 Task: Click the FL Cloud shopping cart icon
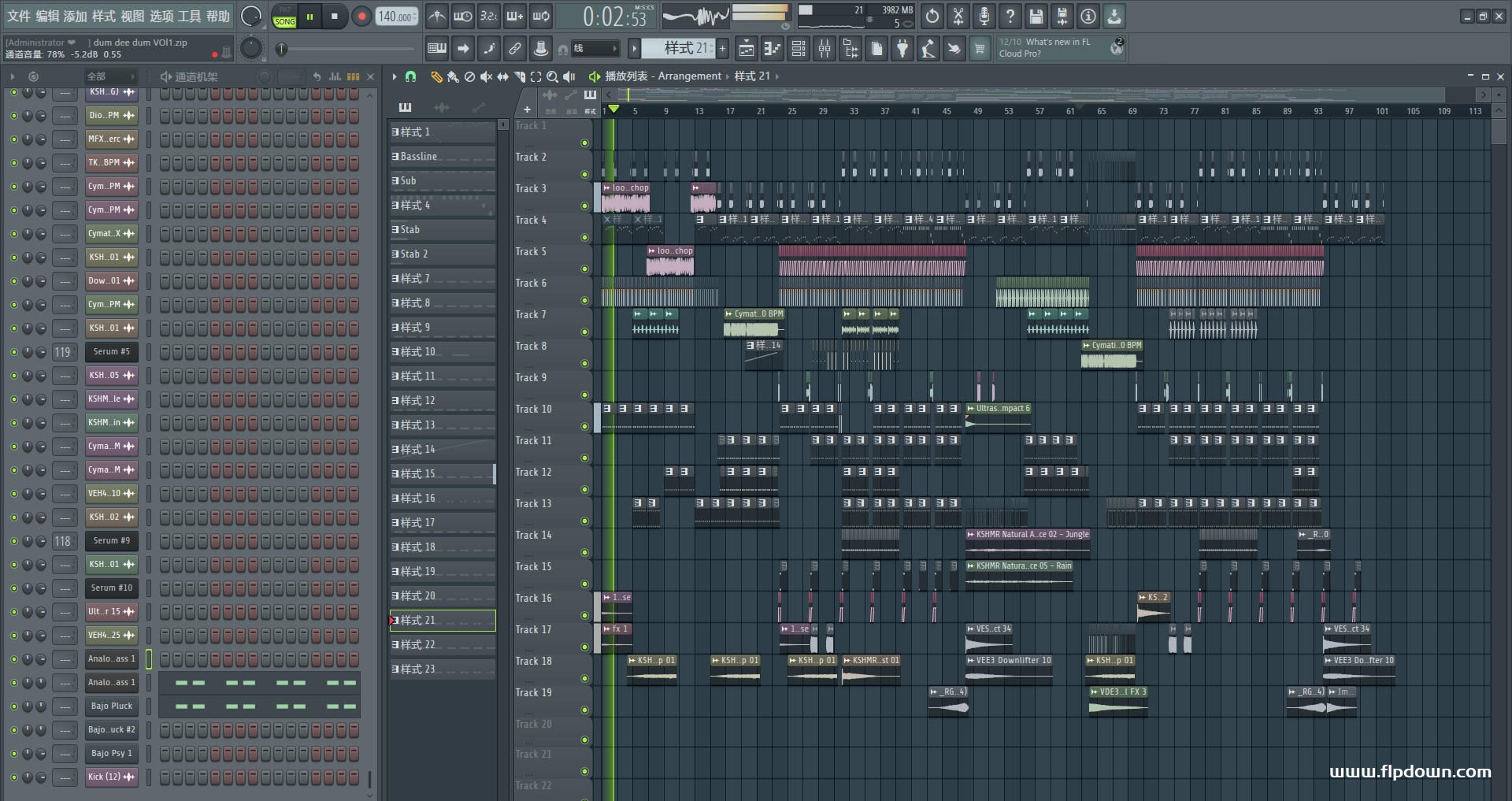980,49
